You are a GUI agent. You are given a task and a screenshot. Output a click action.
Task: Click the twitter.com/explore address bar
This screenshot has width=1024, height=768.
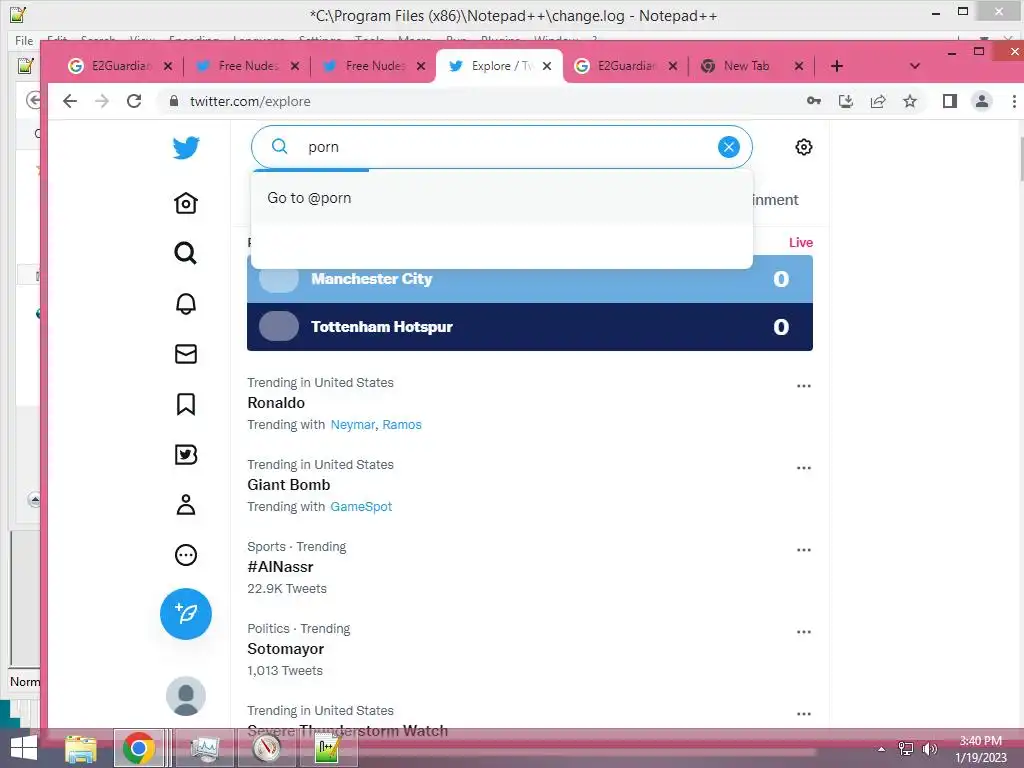pyautogui.click(x=250, y=101)
